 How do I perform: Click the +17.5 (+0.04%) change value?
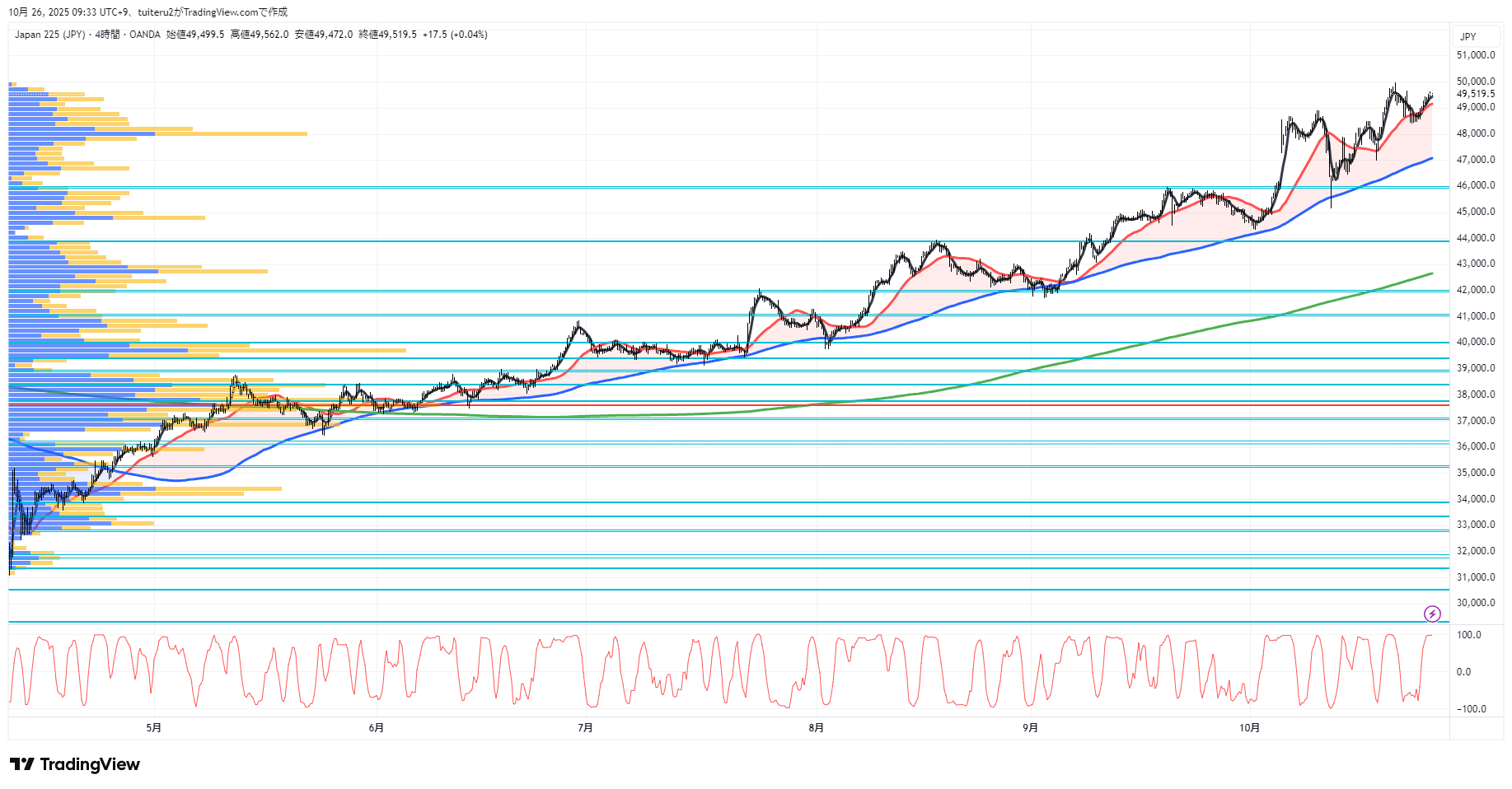click(455, 35)
